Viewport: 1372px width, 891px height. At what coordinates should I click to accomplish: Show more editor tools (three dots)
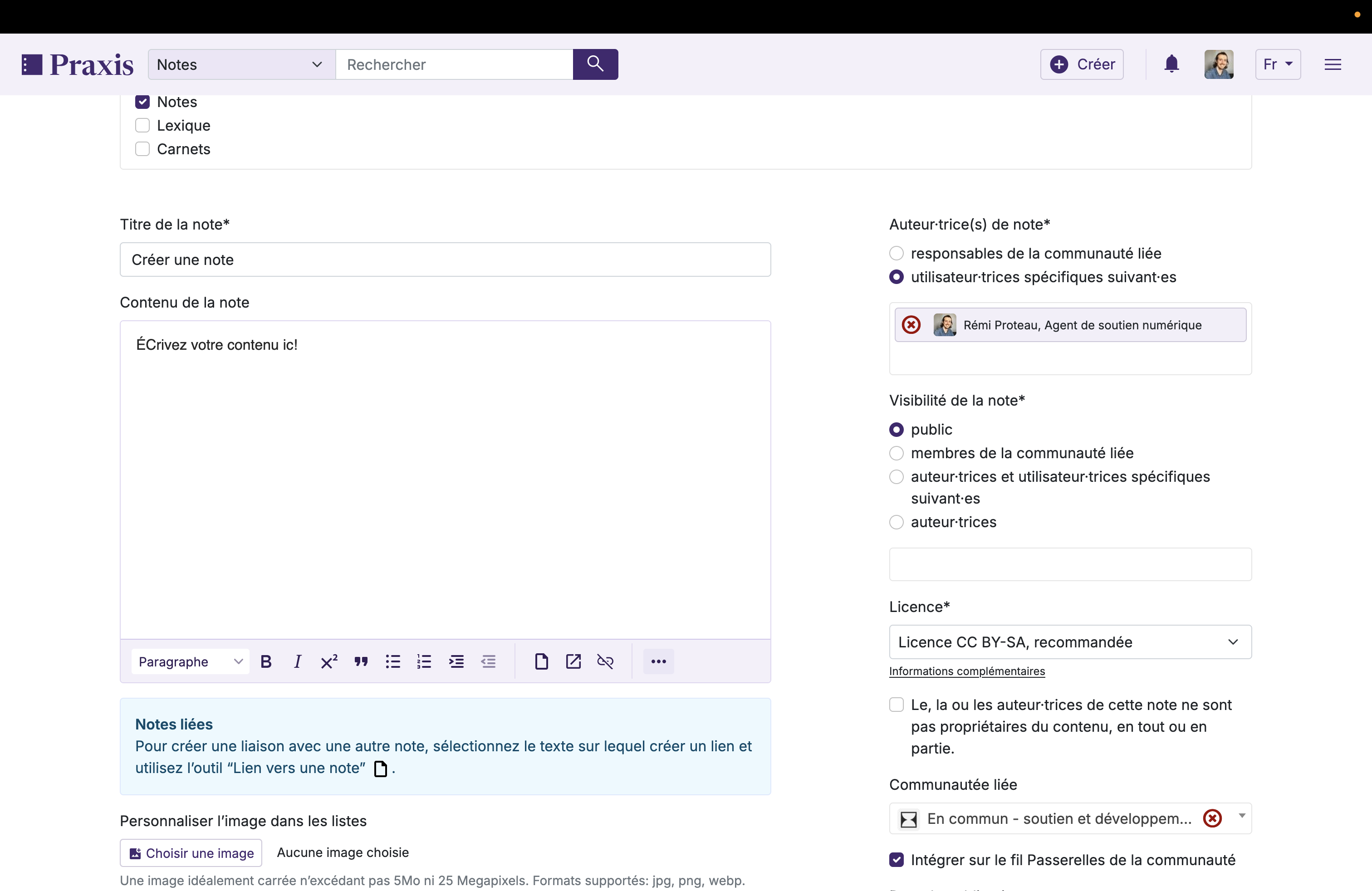point(658,661)
